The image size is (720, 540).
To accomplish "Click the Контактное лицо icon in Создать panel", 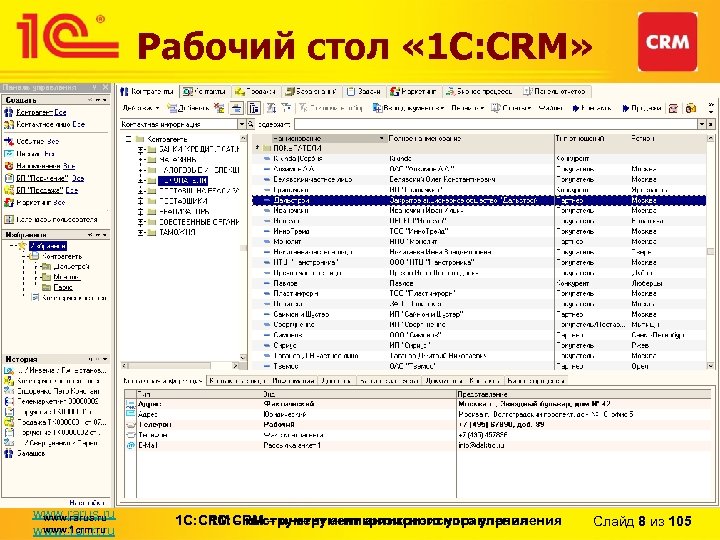I will coord(9,124).
